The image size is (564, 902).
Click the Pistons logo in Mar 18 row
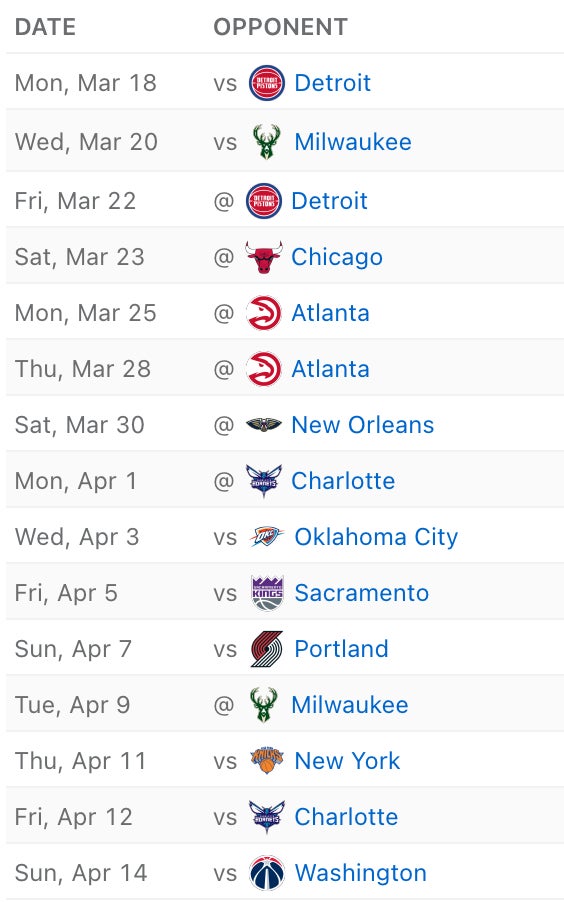(266, 83)
